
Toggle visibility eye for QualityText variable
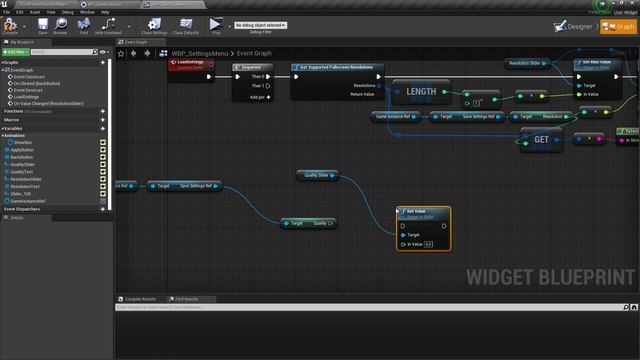(103, 172)
